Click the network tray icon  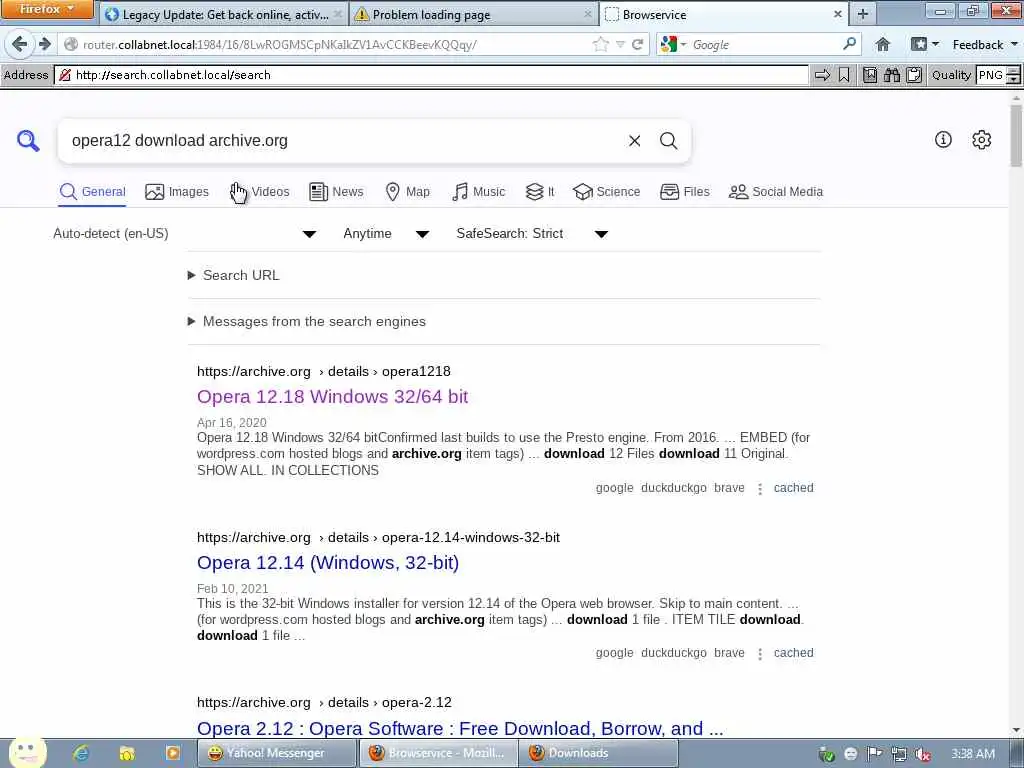pos(899,754)
